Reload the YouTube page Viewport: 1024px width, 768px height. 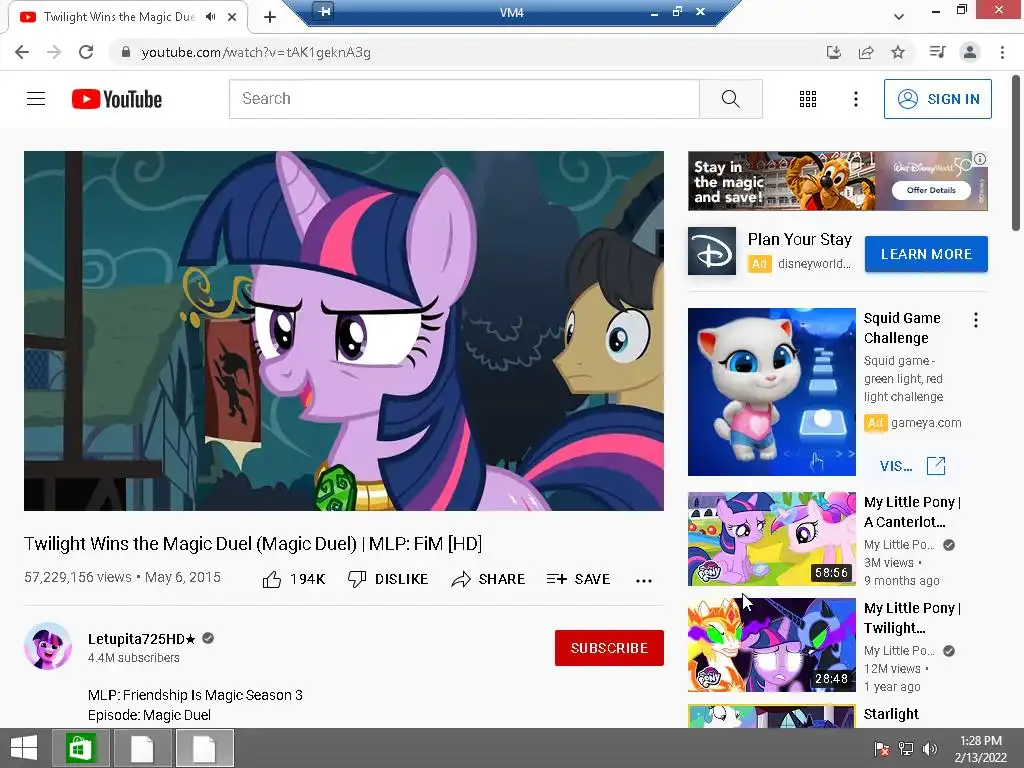click(x=86, y=52)
